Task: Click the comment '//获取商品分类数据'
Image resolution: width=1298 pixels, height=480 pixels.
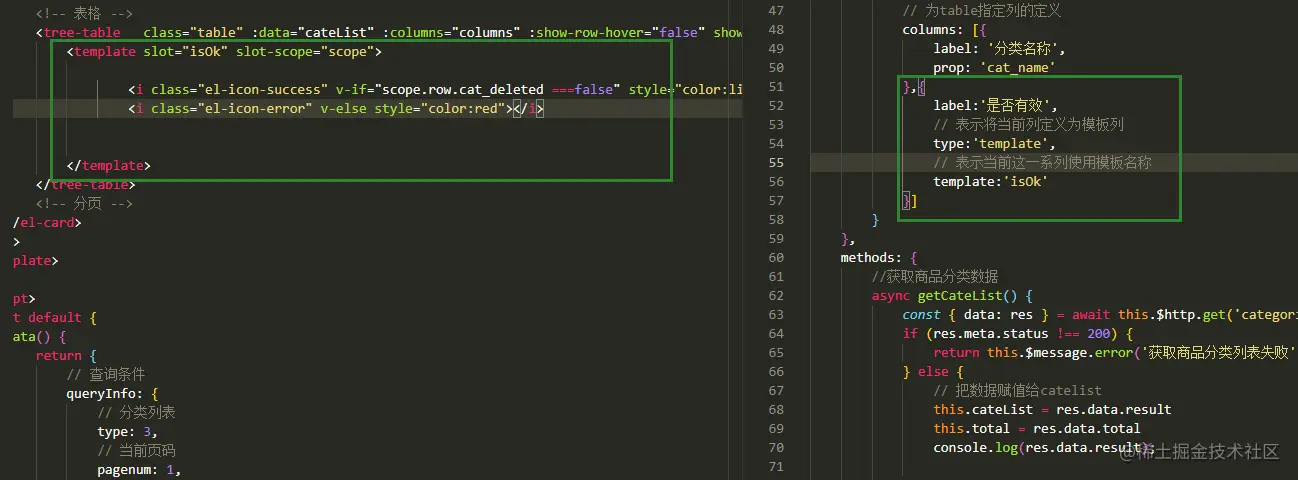Action: coord(935,276)
